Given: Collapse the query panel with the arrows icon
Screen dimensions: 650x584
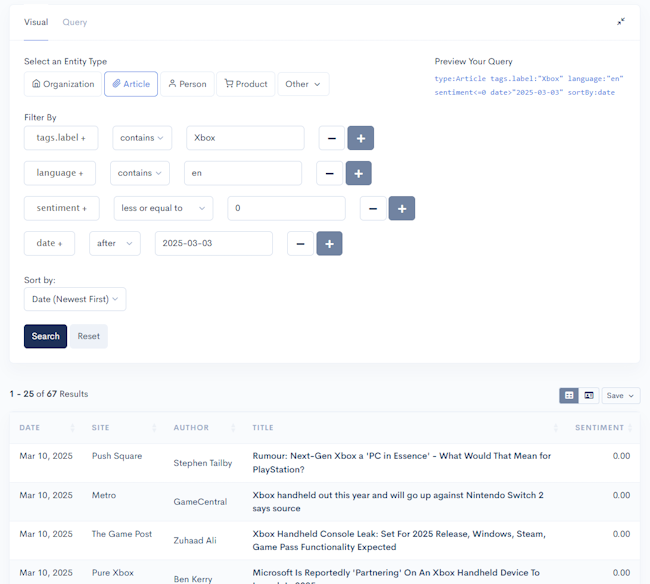Looking at the screenshot, I should [x=621, y=22].
